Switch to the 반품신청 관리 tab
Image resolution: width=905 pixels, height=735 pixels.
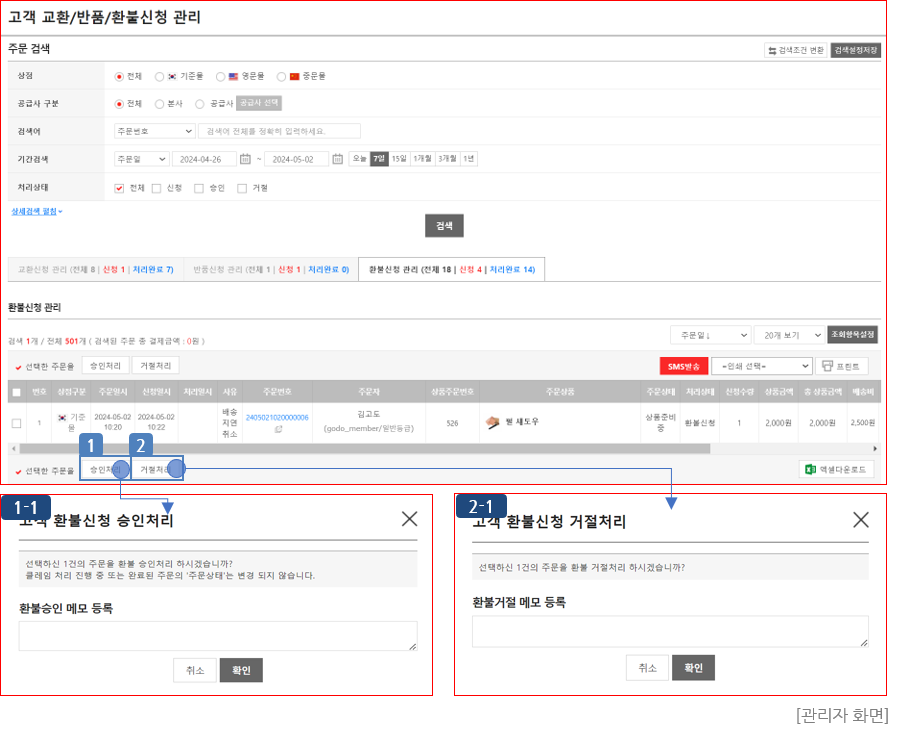click(x=271, y=270)
